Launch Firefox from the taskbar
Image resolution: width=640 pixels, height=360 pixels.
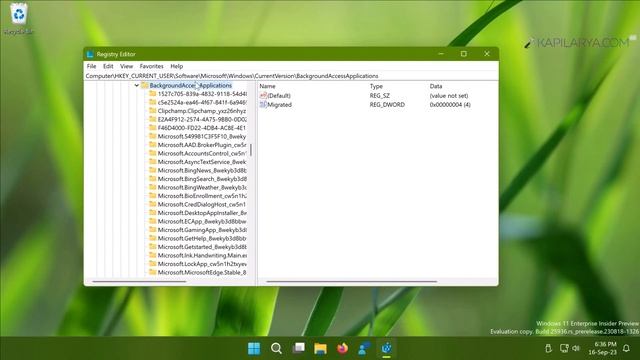[342, 348]
